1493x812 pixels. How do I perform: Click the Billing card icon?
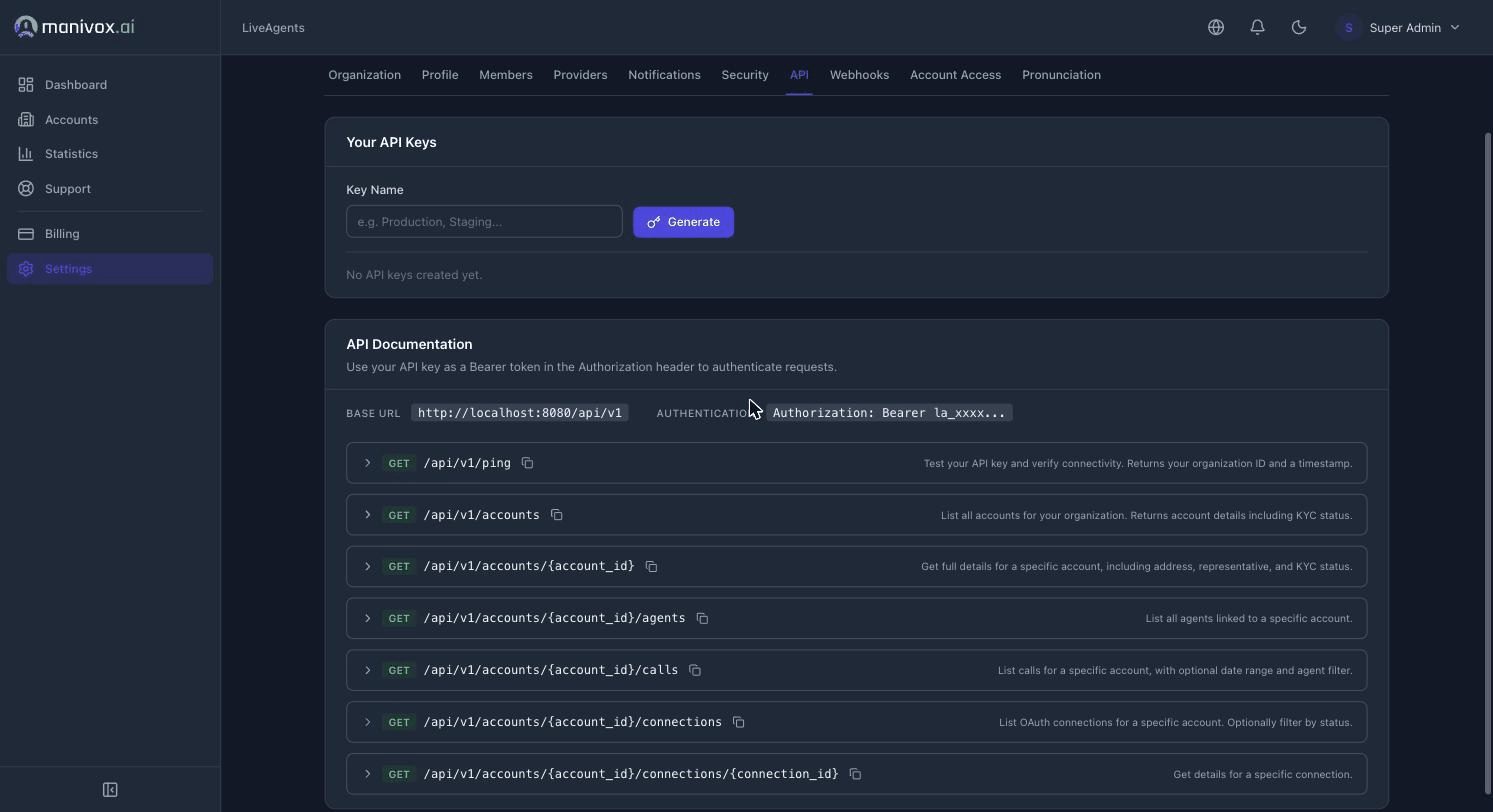26,234
